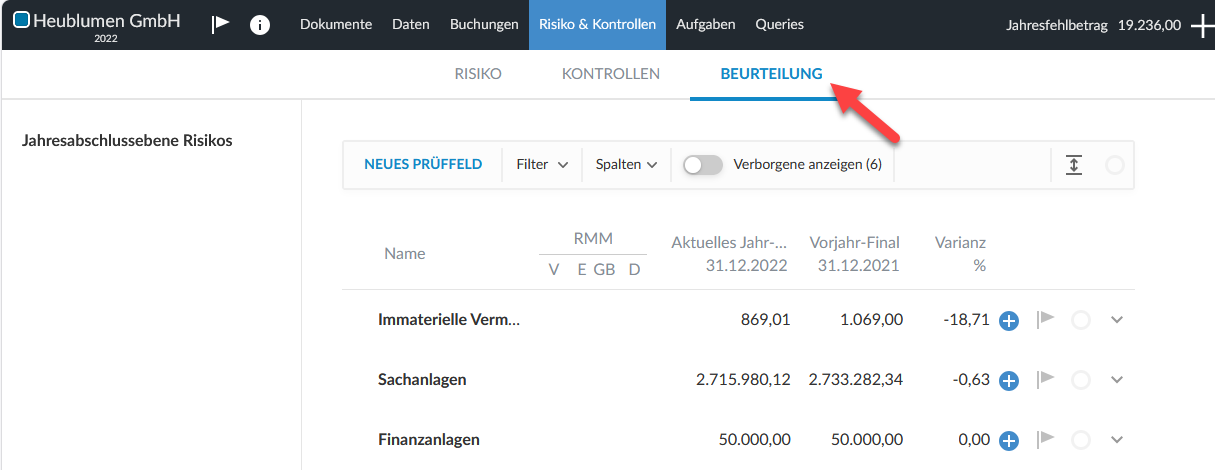1215x470 pixels.
Task: Flag the Immaterielle Verm… row
Action: (1046, 320)
